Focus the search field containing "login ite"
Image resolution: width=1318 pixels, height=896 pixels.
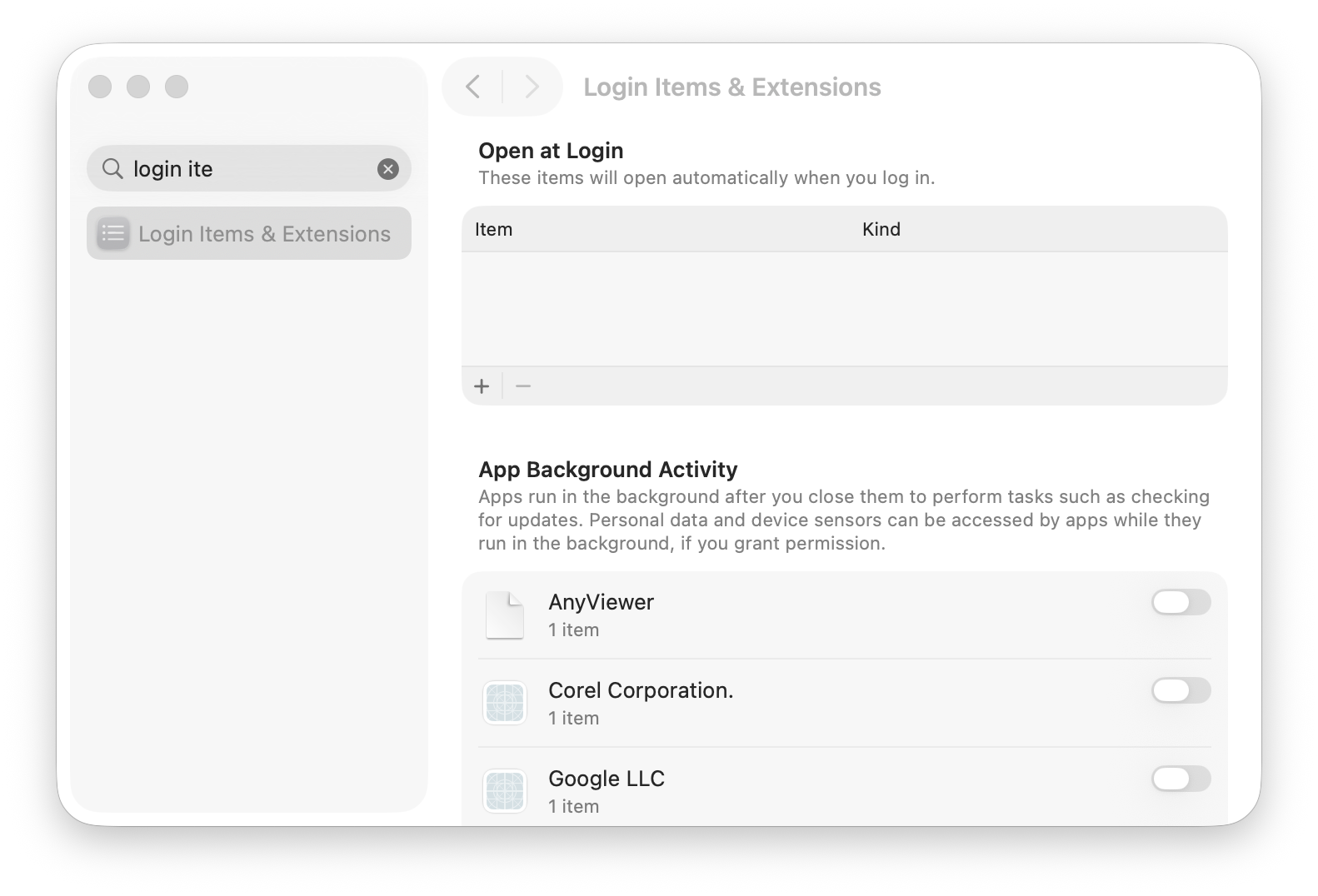[250, 169]
